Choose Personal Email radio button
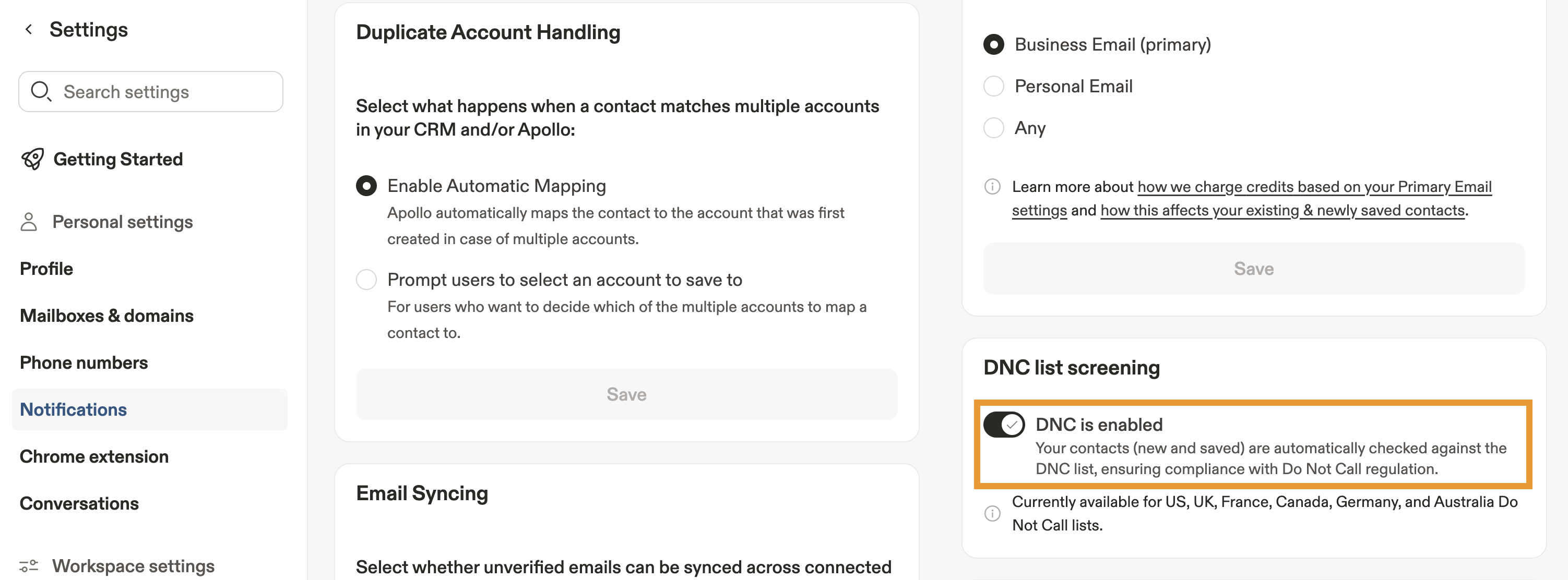This screenshot has width=1568, height=580. [993, 87]
